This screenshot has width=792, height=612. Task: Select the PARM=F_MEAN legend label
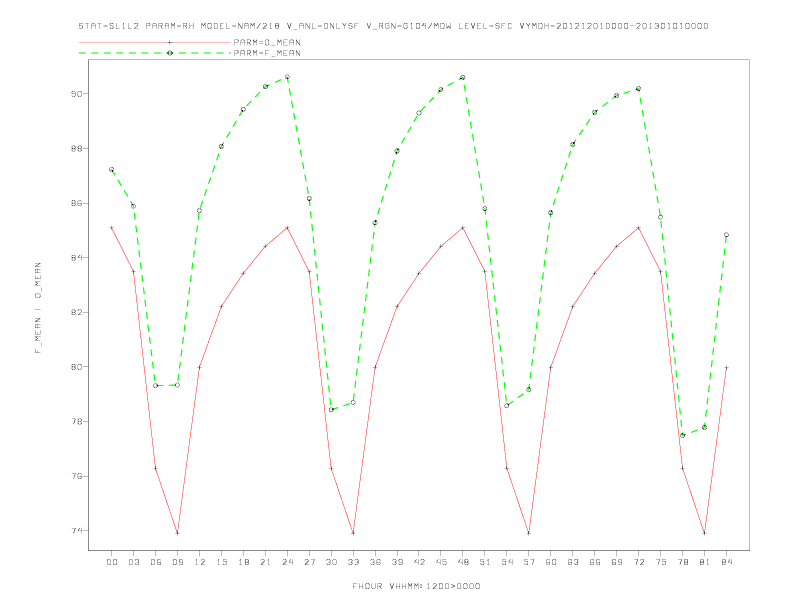[x=267, y=53]
